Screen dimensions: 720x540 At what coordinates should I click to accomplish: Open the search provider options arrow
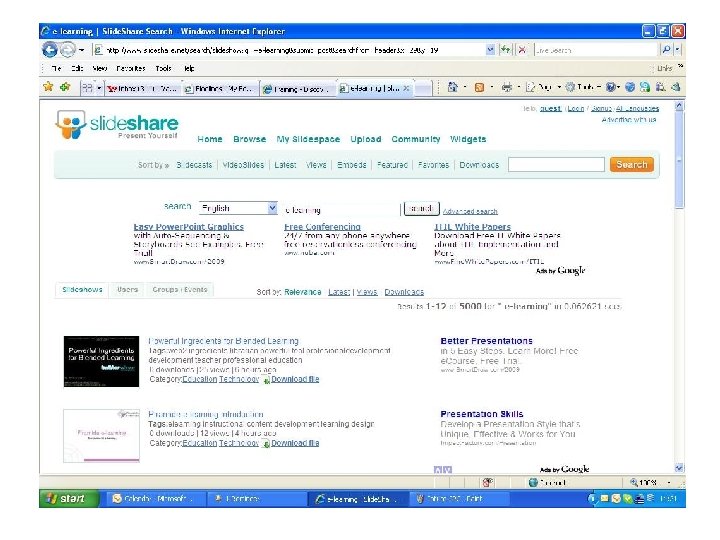coord(678,50)
